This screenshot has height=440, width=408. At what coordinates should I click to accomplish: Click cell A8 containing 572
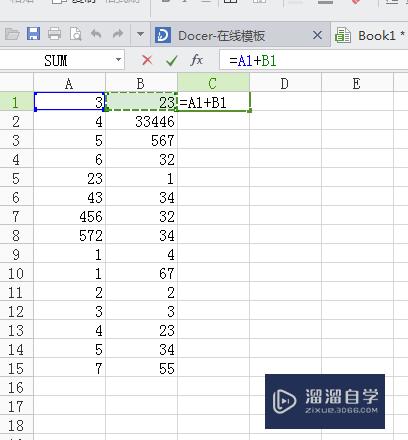pyautogui.click(x=69, y=234)
